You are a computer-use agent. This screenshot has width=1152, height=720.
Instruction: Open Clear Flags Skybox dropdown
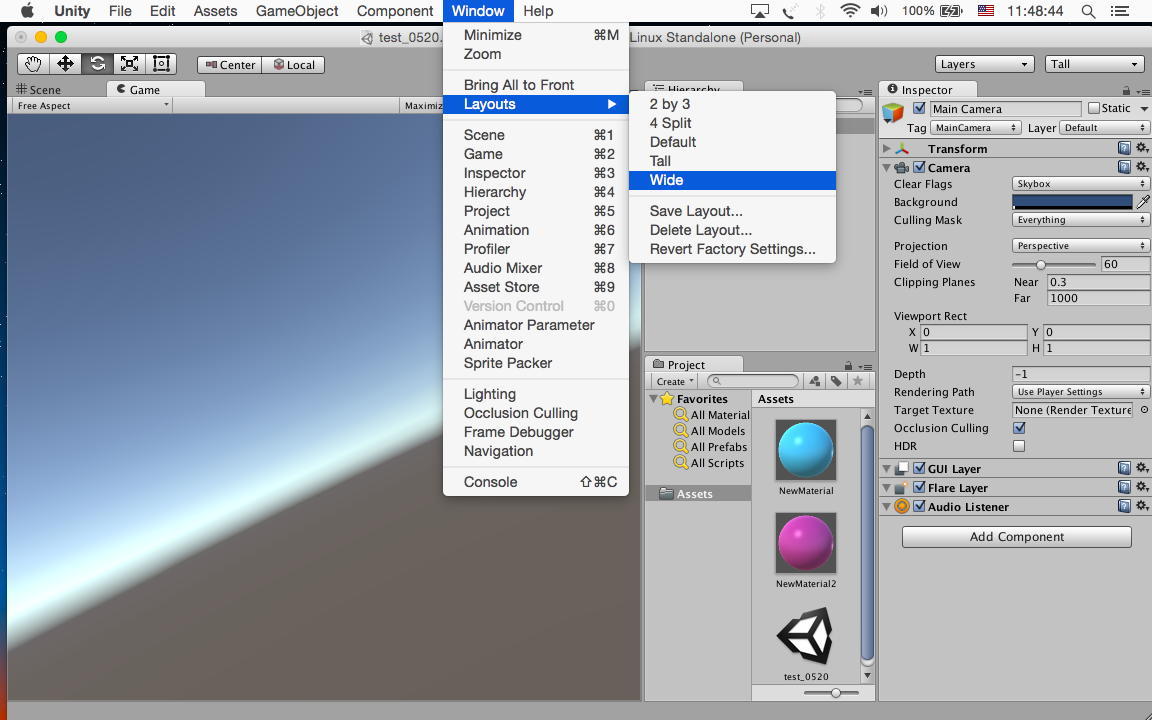[1080, 184]
